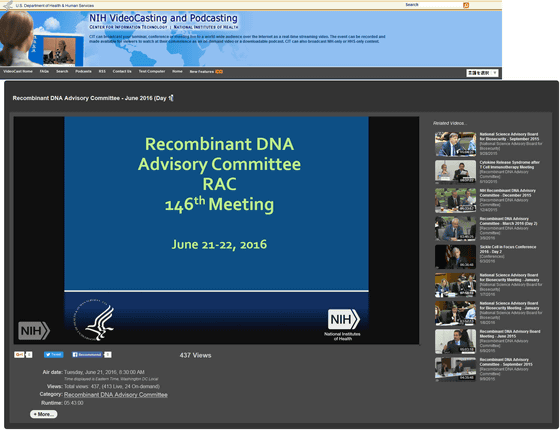Open the Home menu item in the navbar
This screenshot has width=560, height=430.
click(x=177, y=71)
